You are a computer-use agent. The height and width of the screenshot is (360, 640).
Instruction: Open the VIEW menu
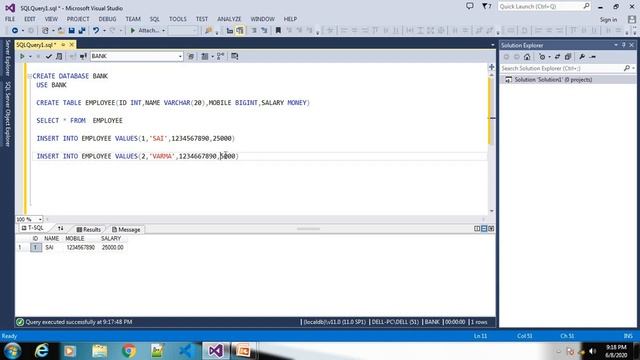point(51,19)
